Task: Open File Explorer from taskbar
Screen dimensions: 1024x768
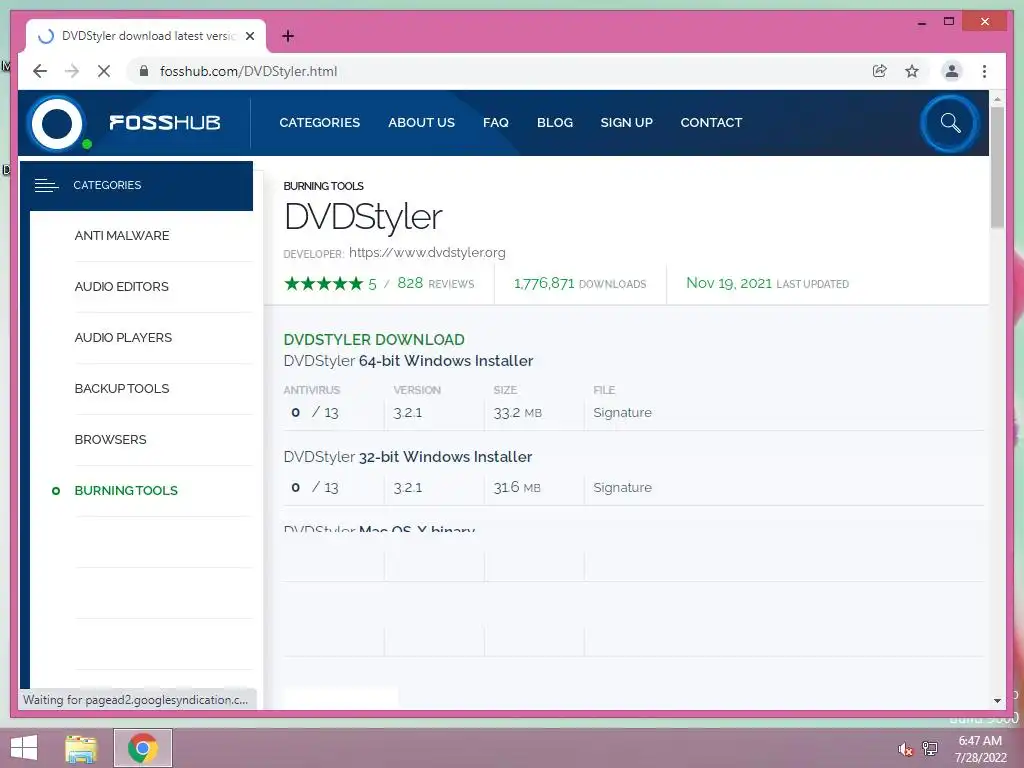Action: (81, 748)
